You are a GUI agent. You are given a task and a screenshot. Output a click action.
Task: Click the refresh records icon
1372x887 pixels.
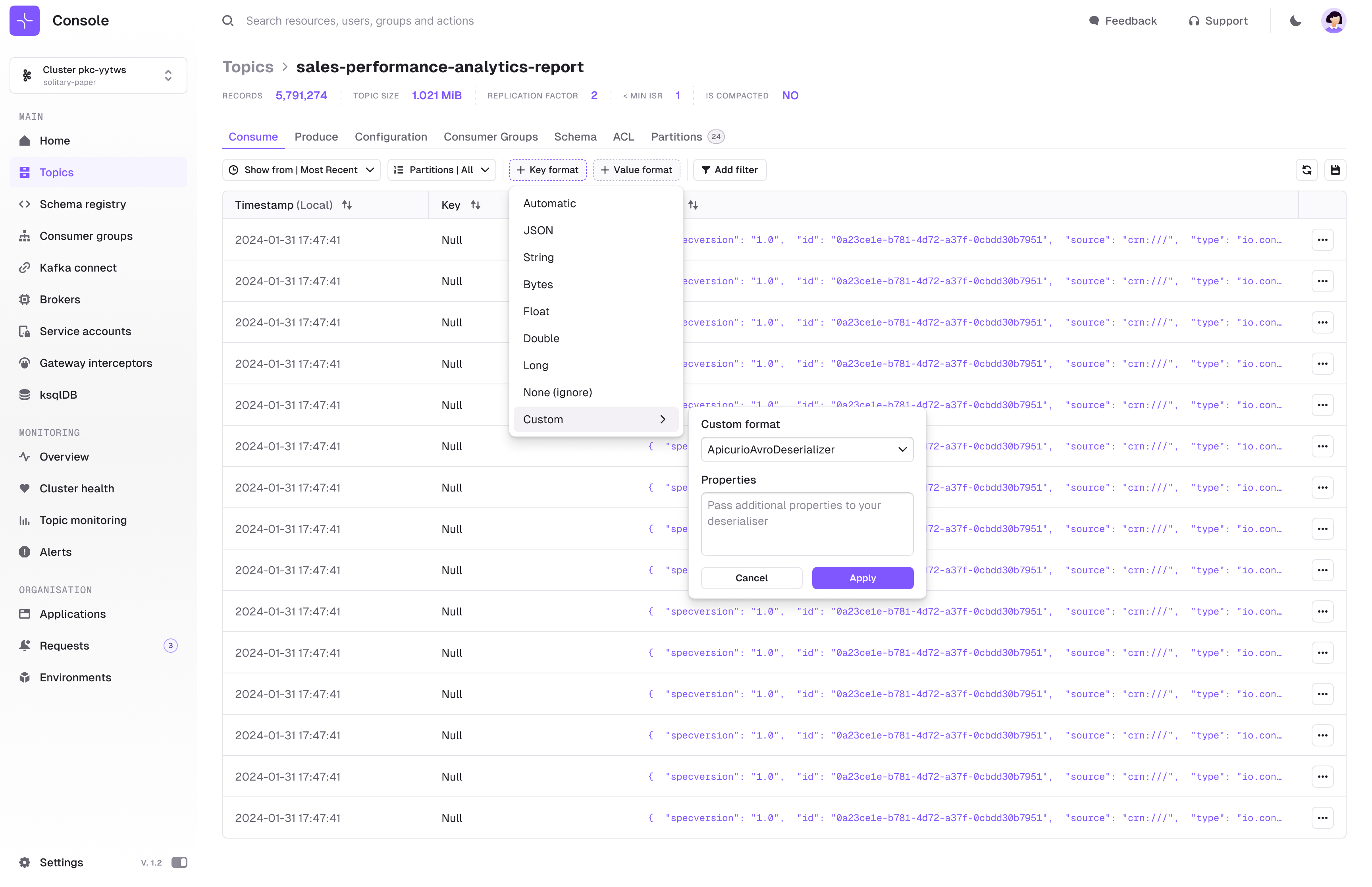(1306, 170)
